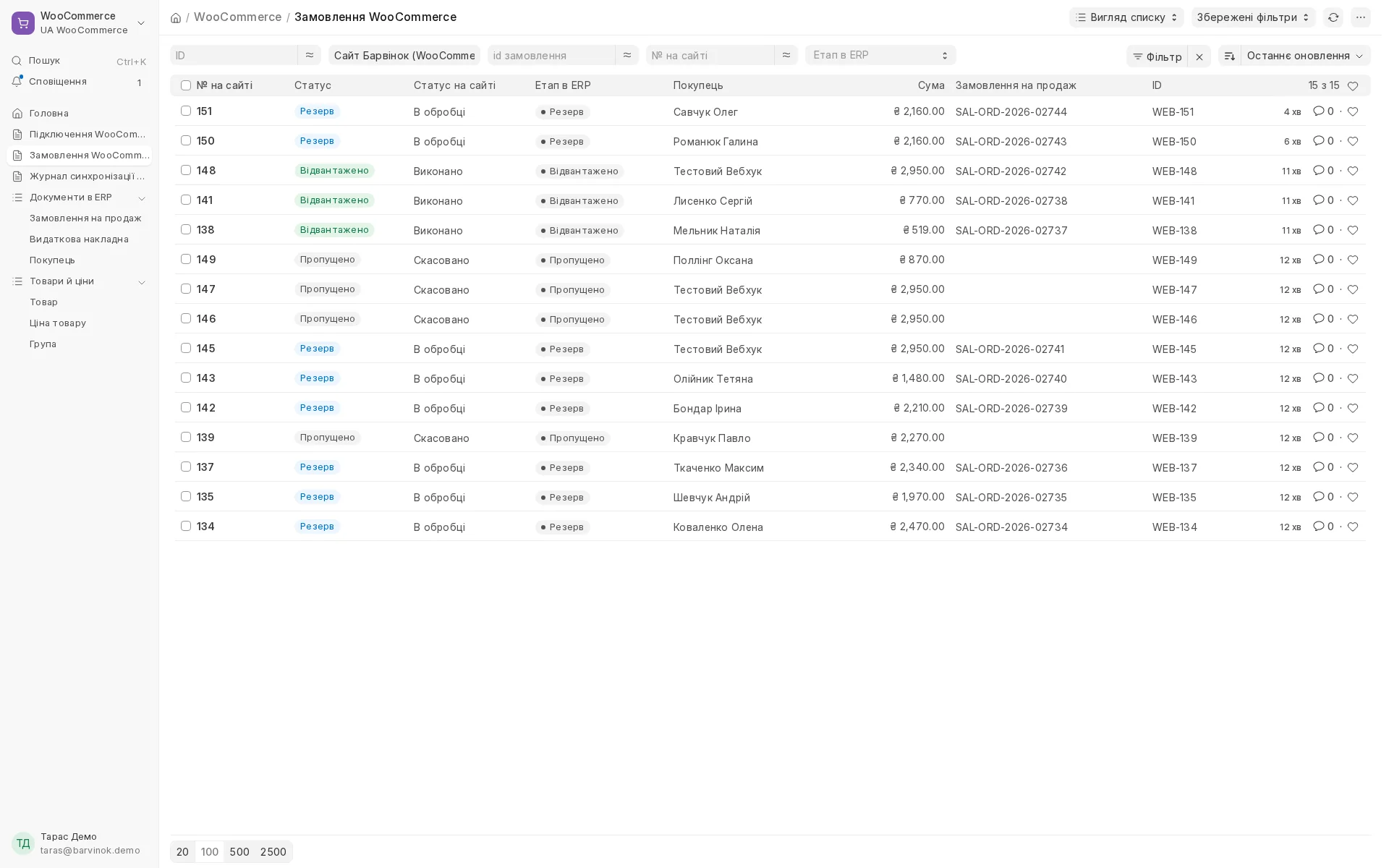Viewport: 1389px width, 868px height.
Task: Open the Етап в ERP filter dropdown
Action: (x=880, y=55)
